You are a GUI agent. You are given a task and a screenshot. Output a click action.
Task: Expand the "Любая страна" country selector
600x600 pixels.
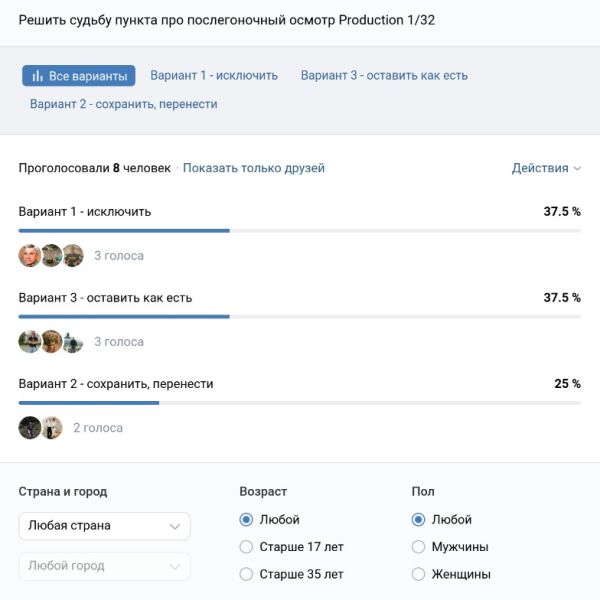(104, 525)
